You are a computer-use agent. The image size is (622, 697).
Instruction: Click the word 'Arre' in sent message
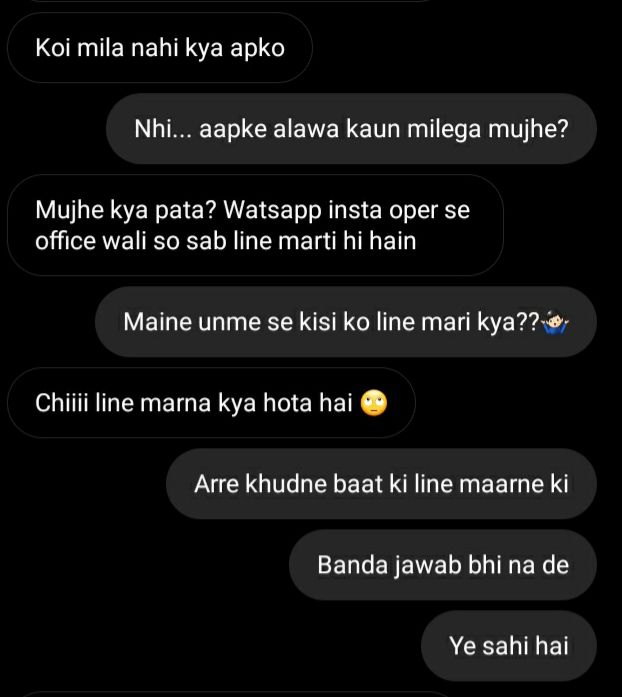tap(217, 484)
